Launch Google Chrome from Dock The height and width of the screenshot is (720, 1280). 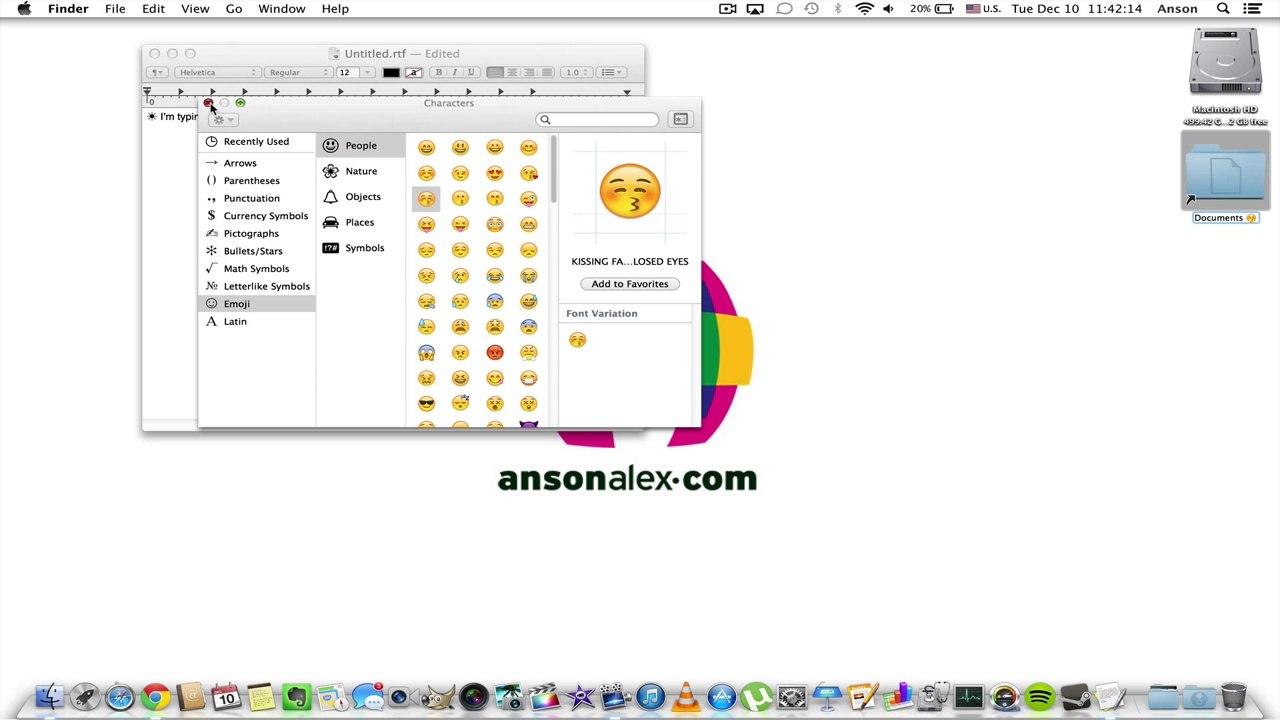pos(155,697)
